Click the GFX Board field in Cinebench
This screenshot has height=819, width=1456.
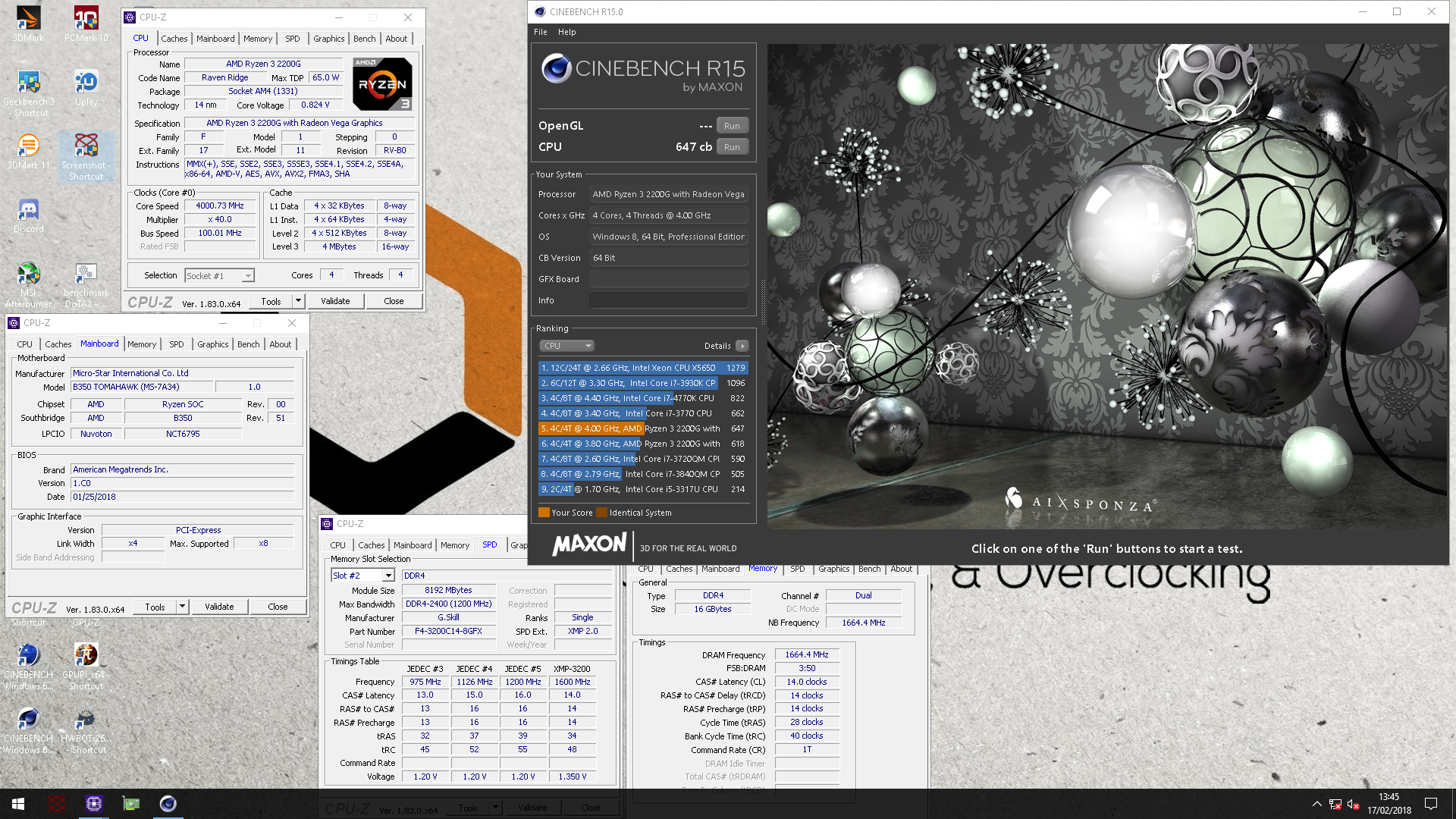pos(669,279)
